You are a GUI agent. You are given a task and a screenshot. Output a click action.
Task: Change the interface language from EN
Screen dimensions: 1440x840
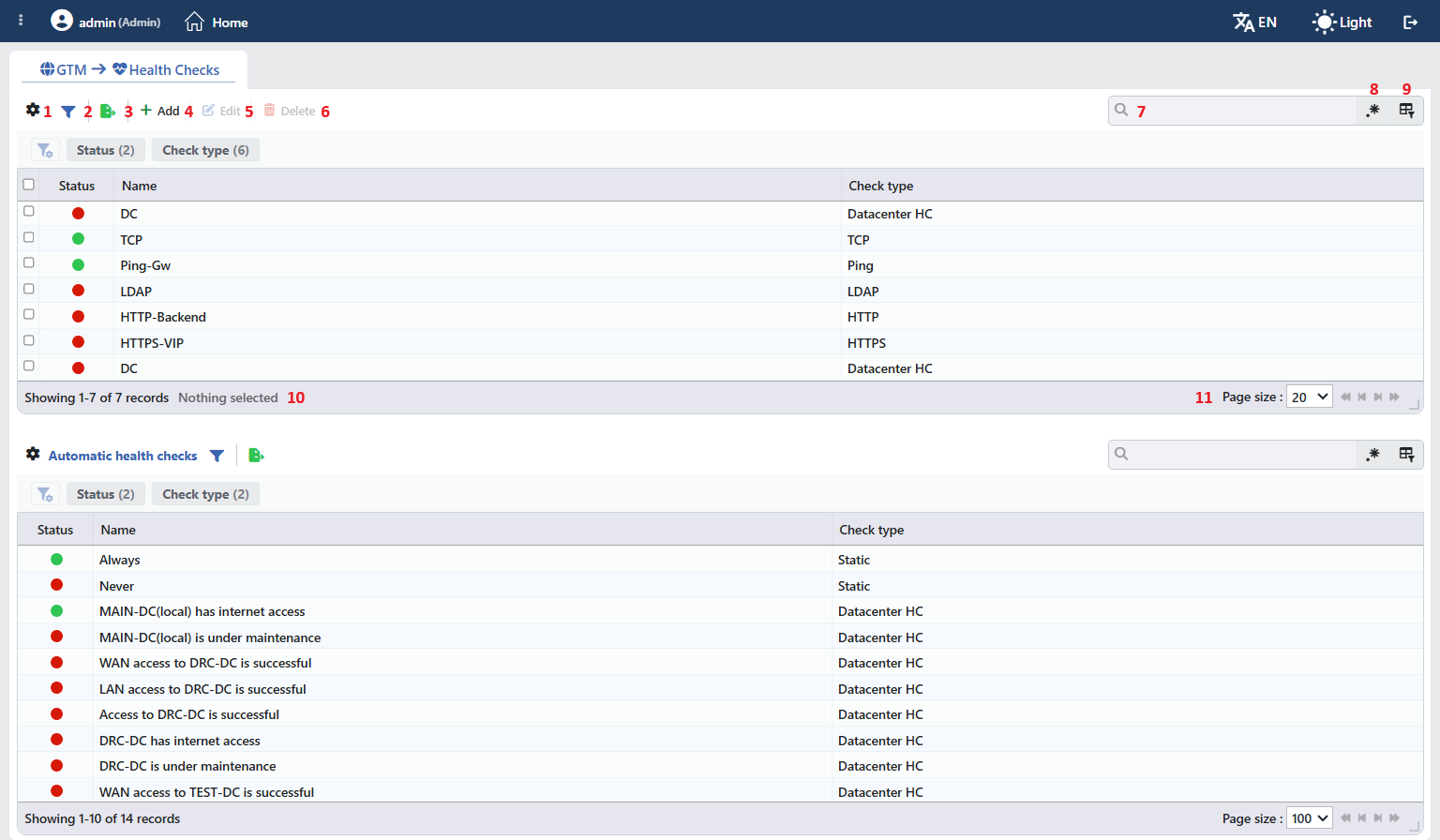tap(1255, 22)
